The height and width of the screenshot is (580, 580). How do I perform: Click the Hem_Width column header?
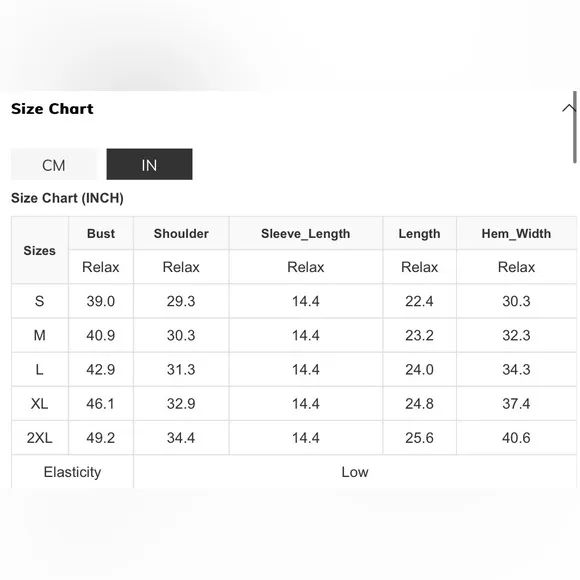[x=516, y=233]
